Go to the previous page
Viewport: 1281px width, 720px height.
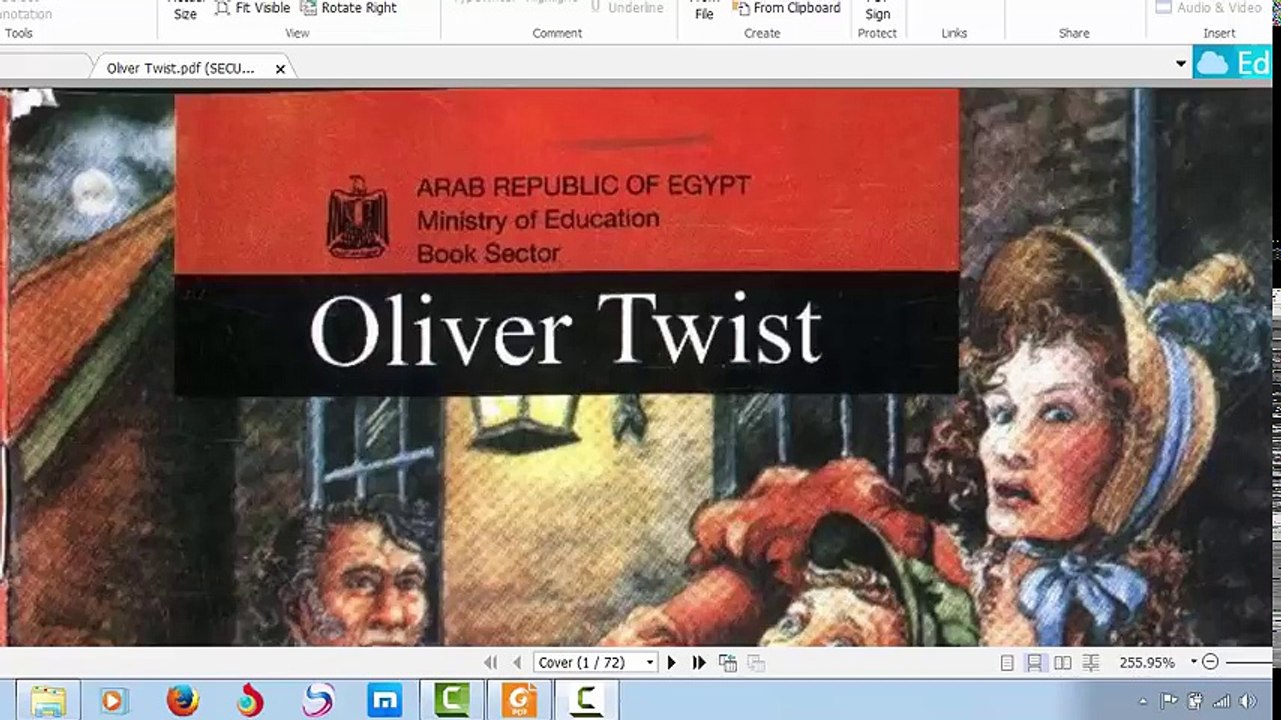pos(517,662)
